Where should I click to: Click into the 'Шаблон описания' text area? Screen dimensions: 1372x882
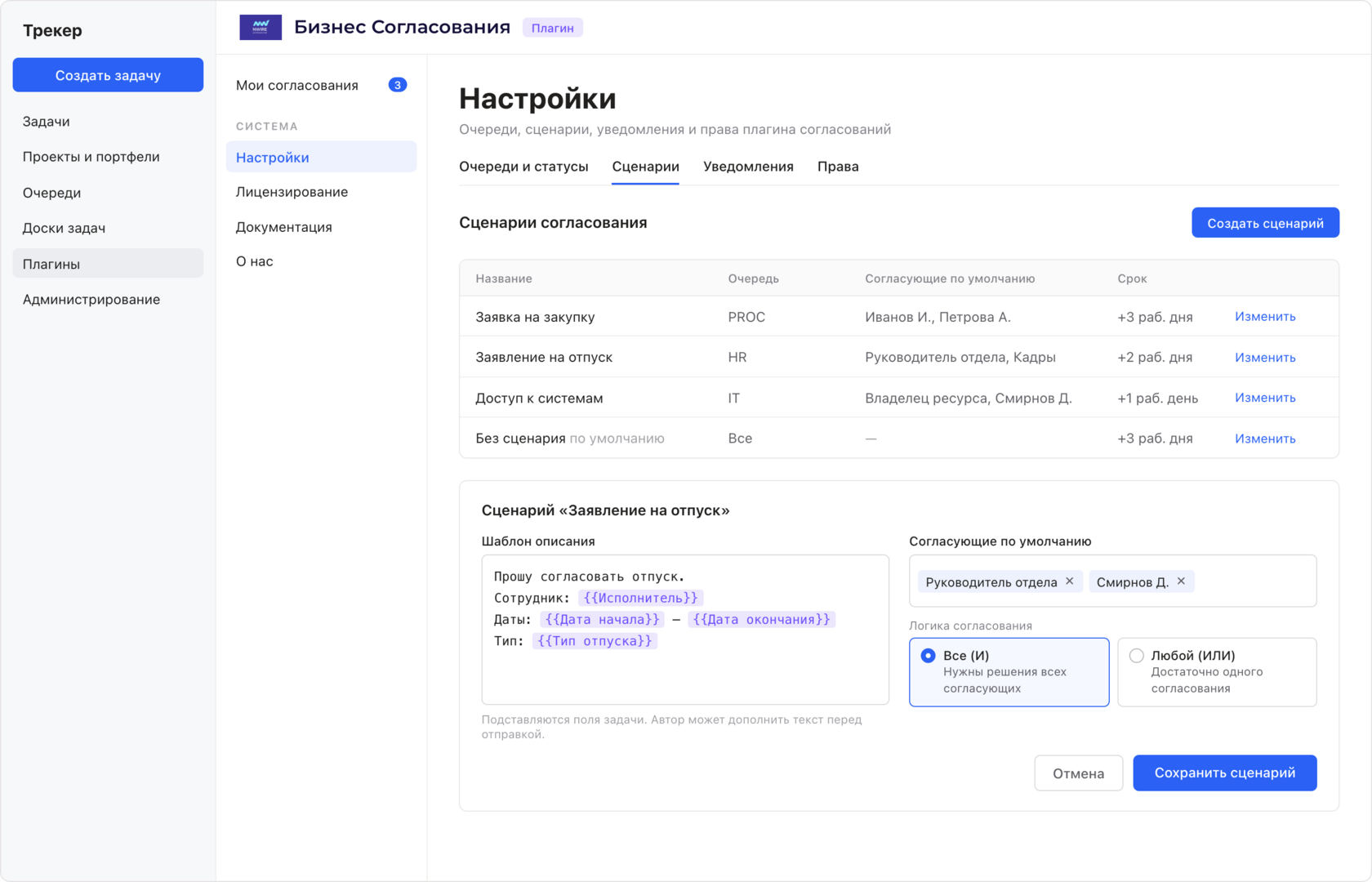[685, 630]
